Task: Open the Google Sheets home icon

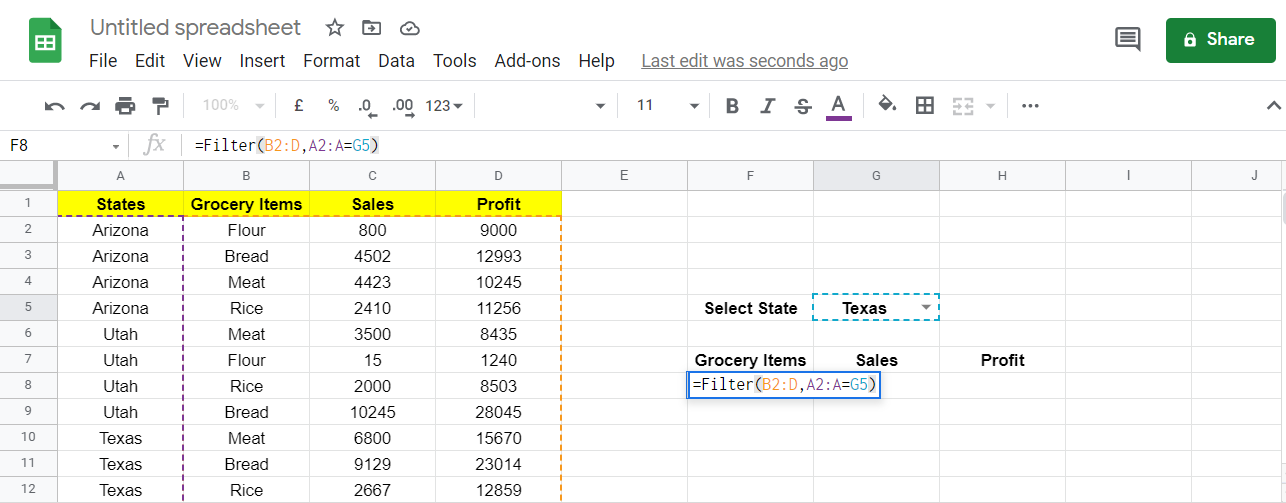Action: tap(45, 41)
